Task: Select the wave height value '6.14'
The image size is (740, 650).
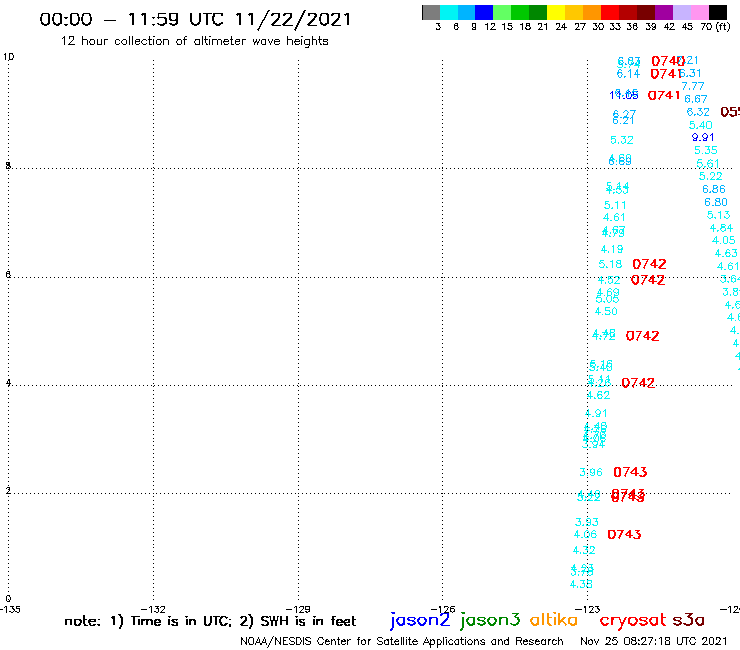Action: tap(628, 74)
